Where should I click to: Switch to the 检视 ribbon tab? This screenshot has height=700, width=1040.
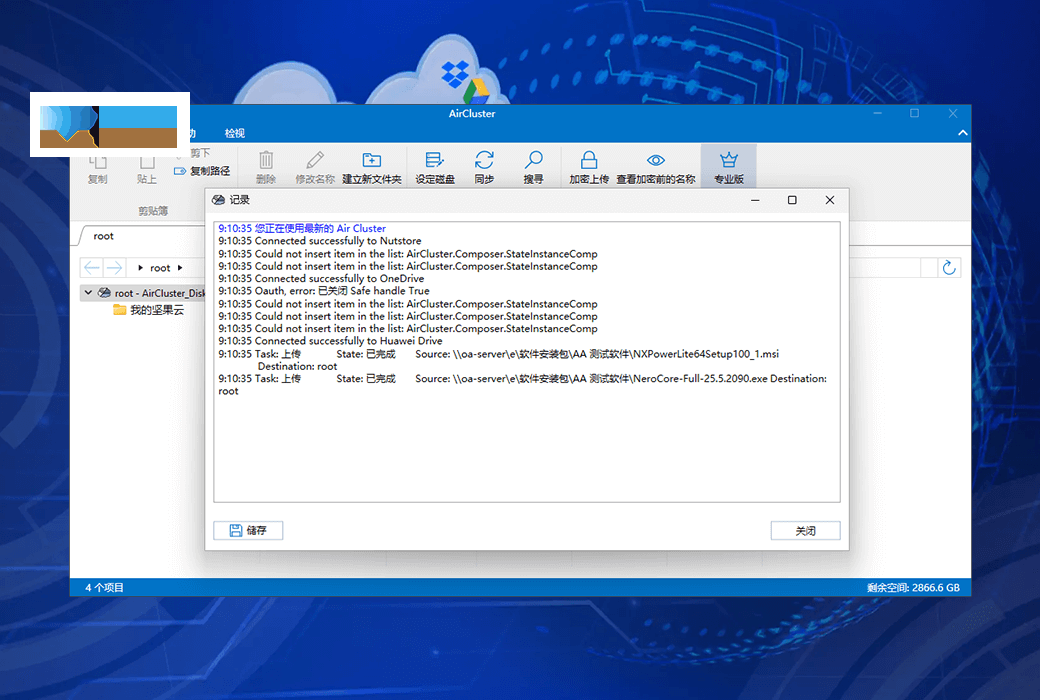pos(234,133)
